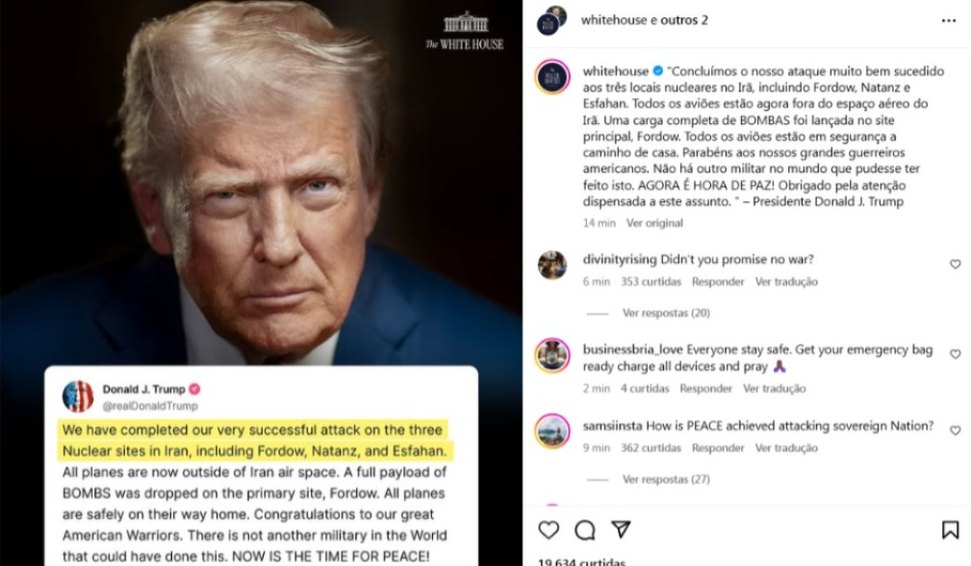Share post via paper plane icon
Screen dimensions: 971x566
click(621, 529)
